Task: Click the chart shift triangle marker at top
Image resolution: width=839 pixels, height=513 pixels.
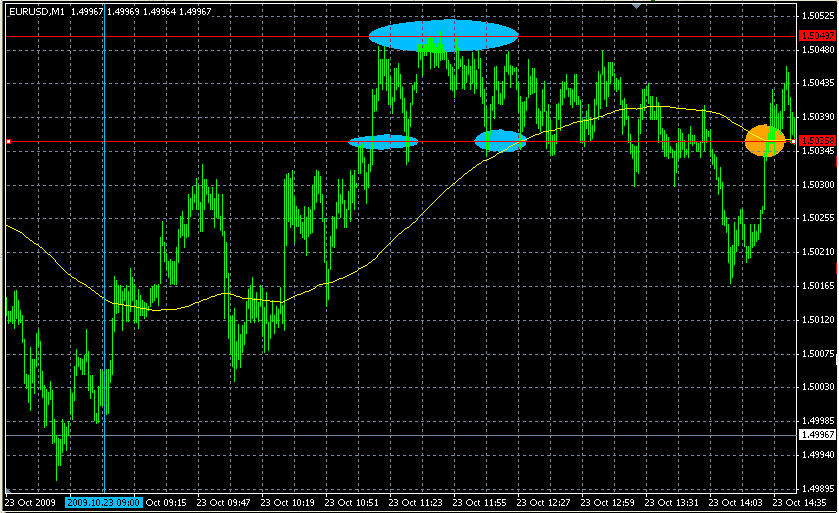Action: 637,5
